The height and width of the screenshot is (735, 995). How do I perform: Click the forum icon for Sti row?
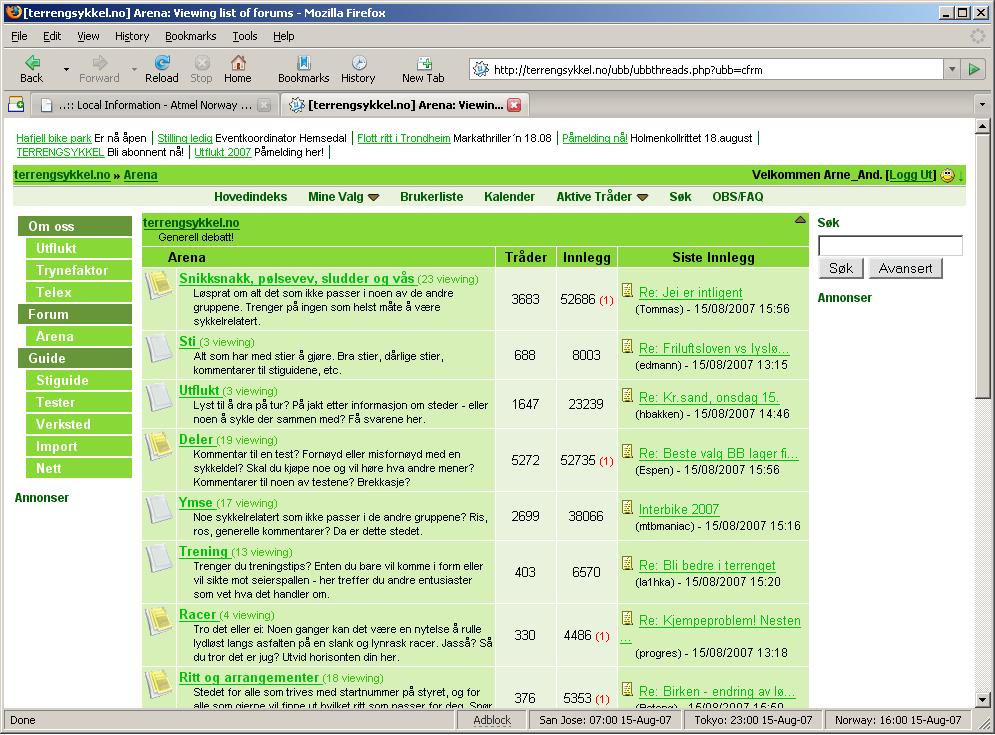coord(159,348)
